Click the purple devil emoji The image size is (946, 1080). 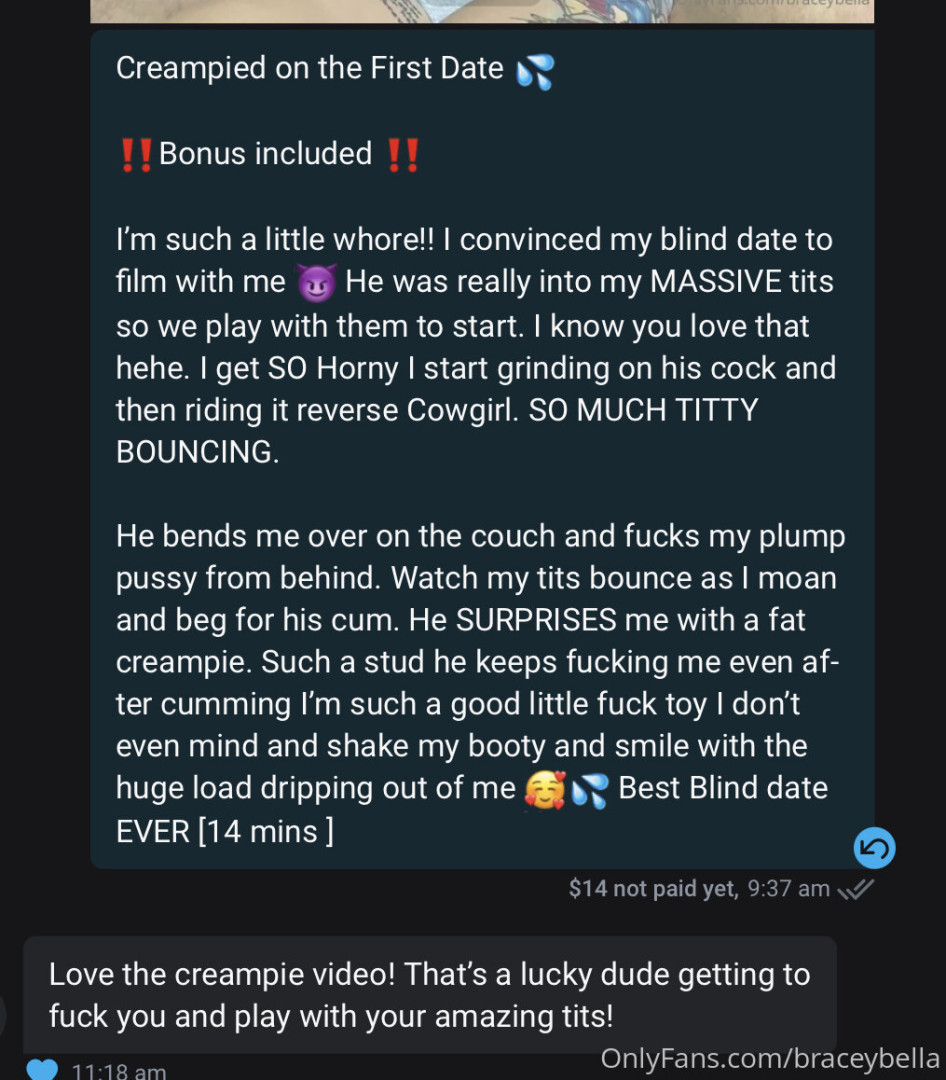pos(317,284)
